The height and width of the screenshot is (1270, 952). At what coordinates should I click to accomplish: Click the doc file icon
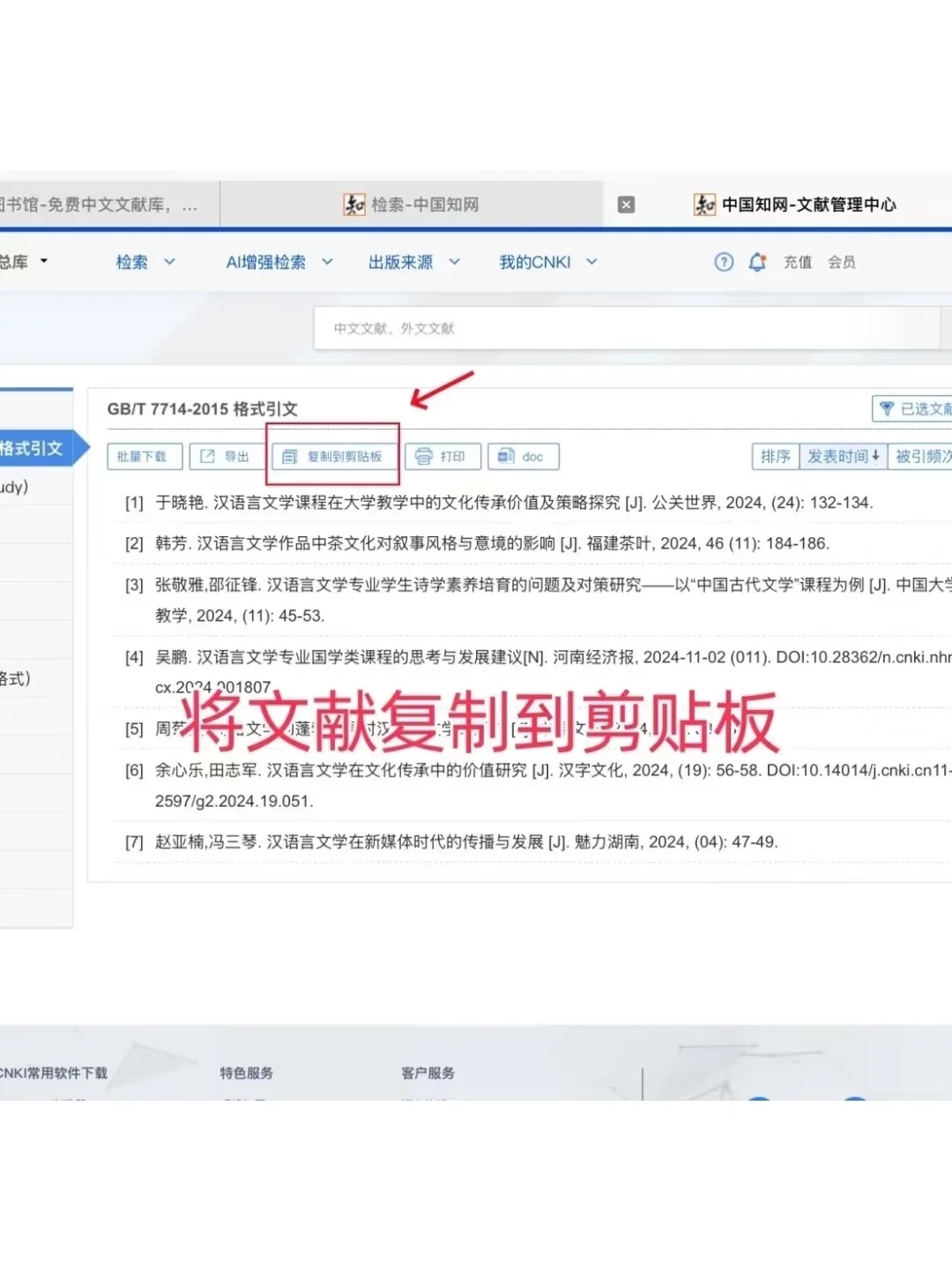pyautogui.click(x=506, y=456)
